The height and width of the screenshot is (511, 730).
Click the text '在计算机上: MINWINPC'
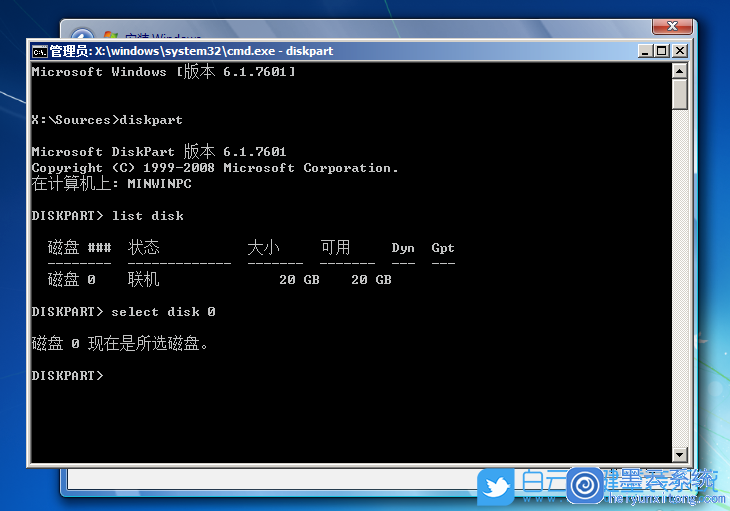(112, 183)
